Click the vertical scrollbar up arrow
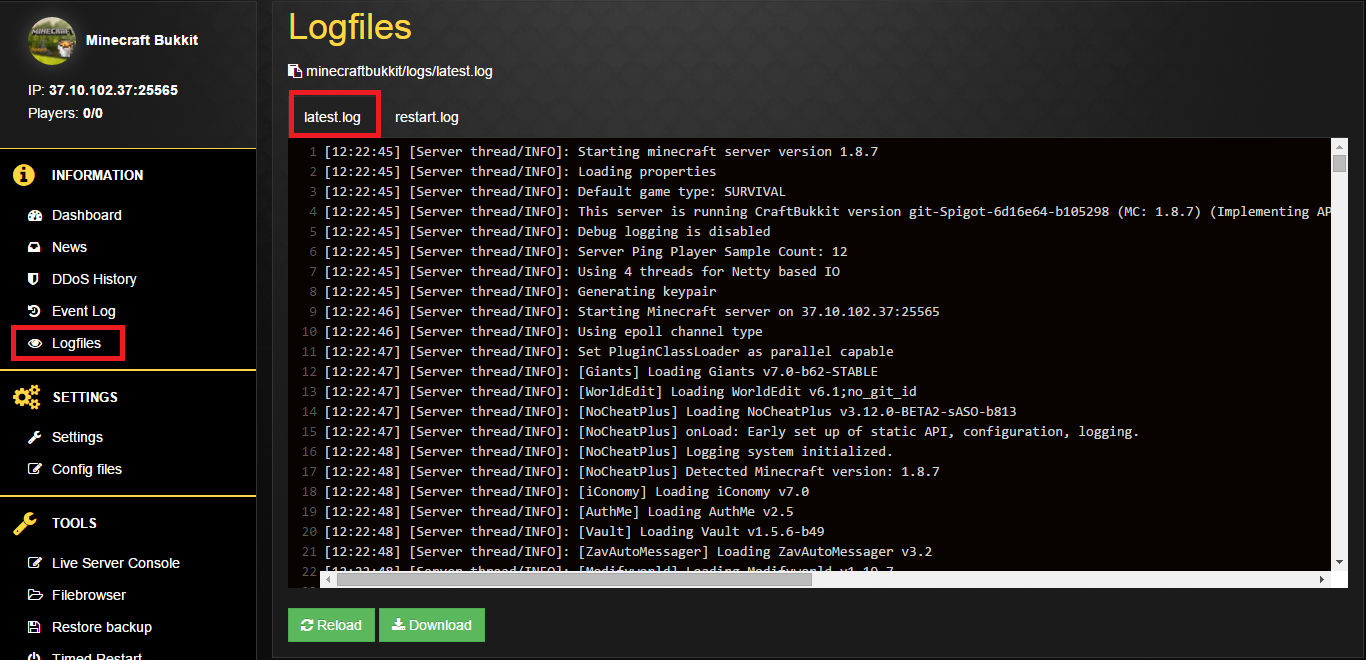 pos(1339,146)
